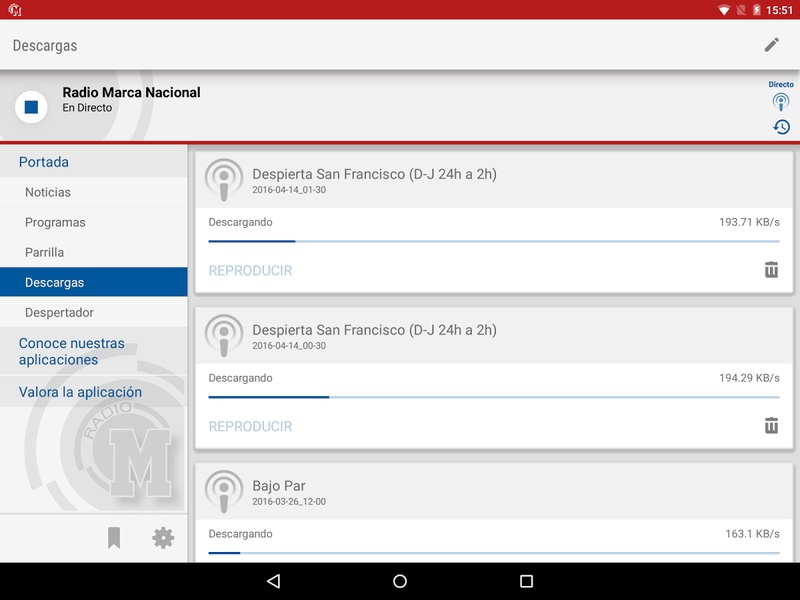800x600 pixels.
Task: Tap the 194.29 KB/s download speed
Action: tap(749, 378)
